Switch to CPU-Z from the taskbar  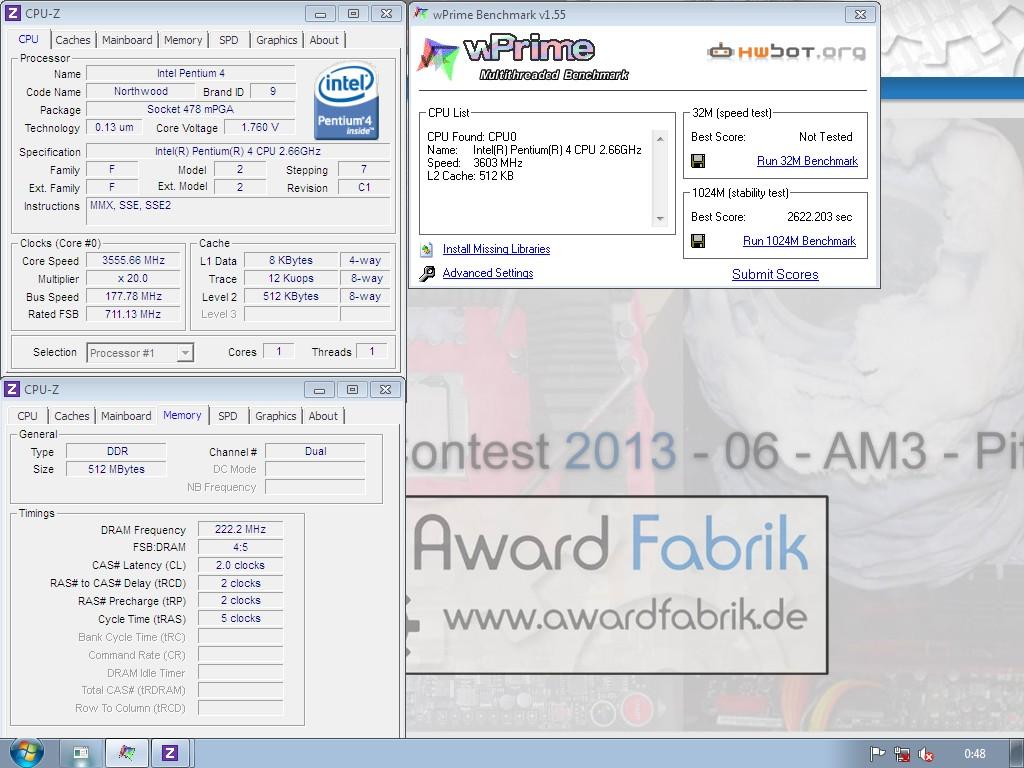(x=171, y=754)
